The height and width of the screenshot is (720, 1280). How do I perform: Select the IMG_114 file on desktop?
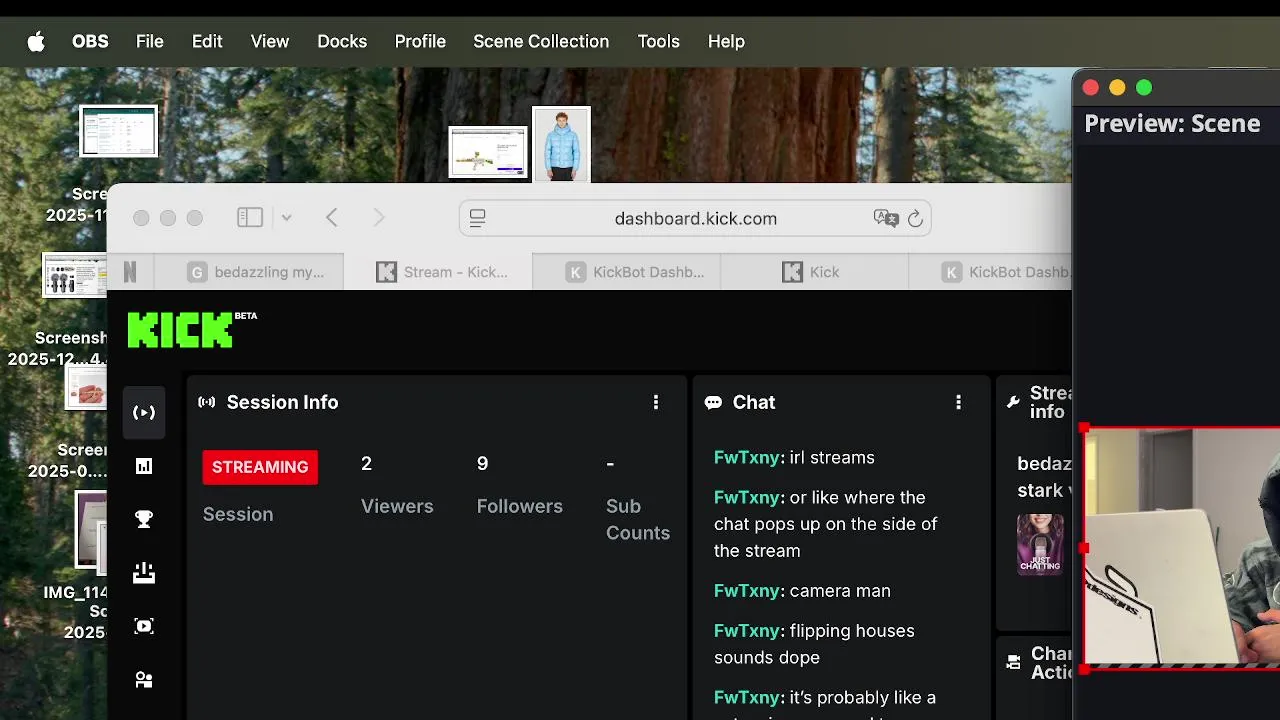click(x=92, y=530)
